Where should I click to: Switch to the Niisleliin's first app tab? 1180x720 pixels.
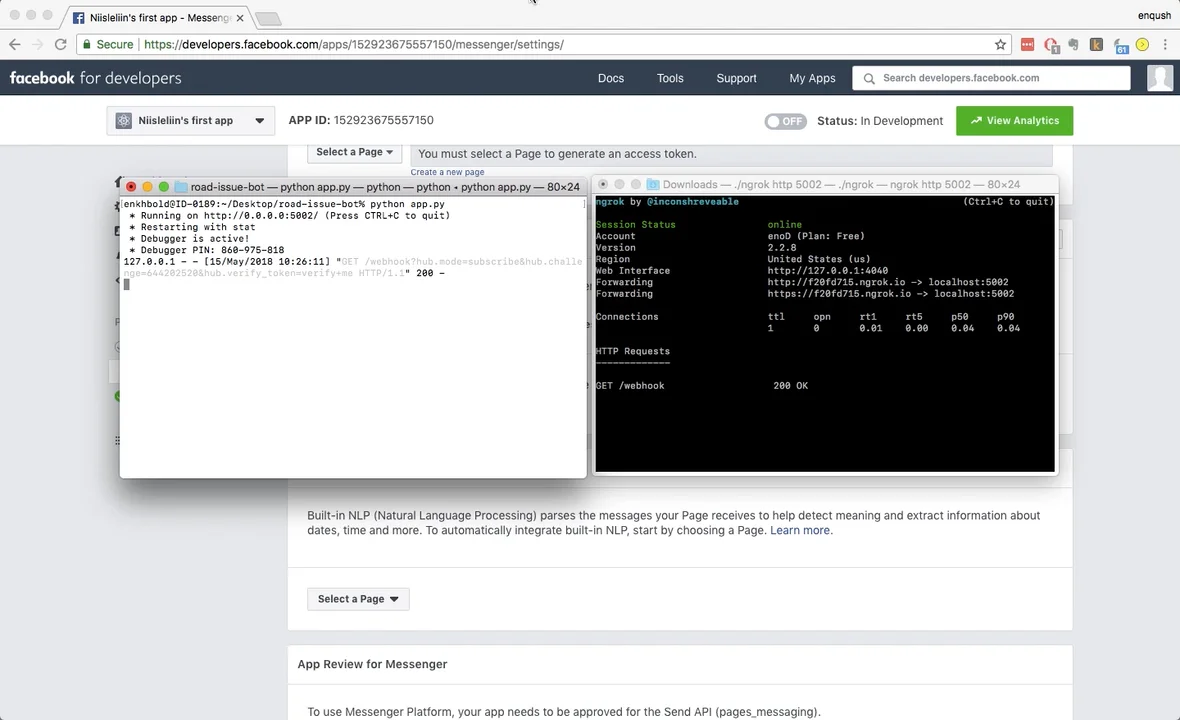pyautogui.click(x=158, y=17)
